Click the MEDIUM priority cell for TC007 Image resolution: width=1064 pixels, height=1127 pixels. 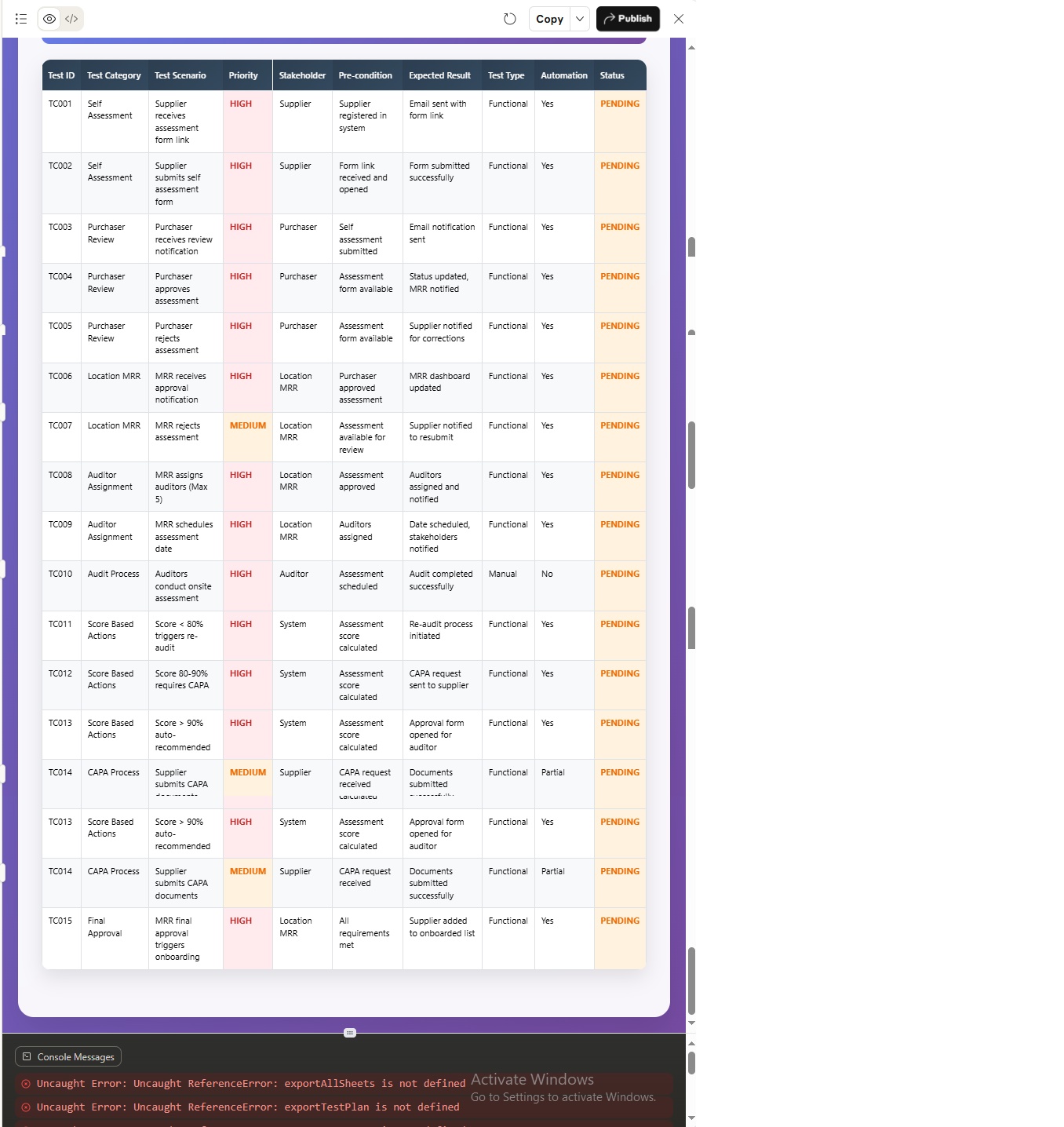[x=248, y=425]
